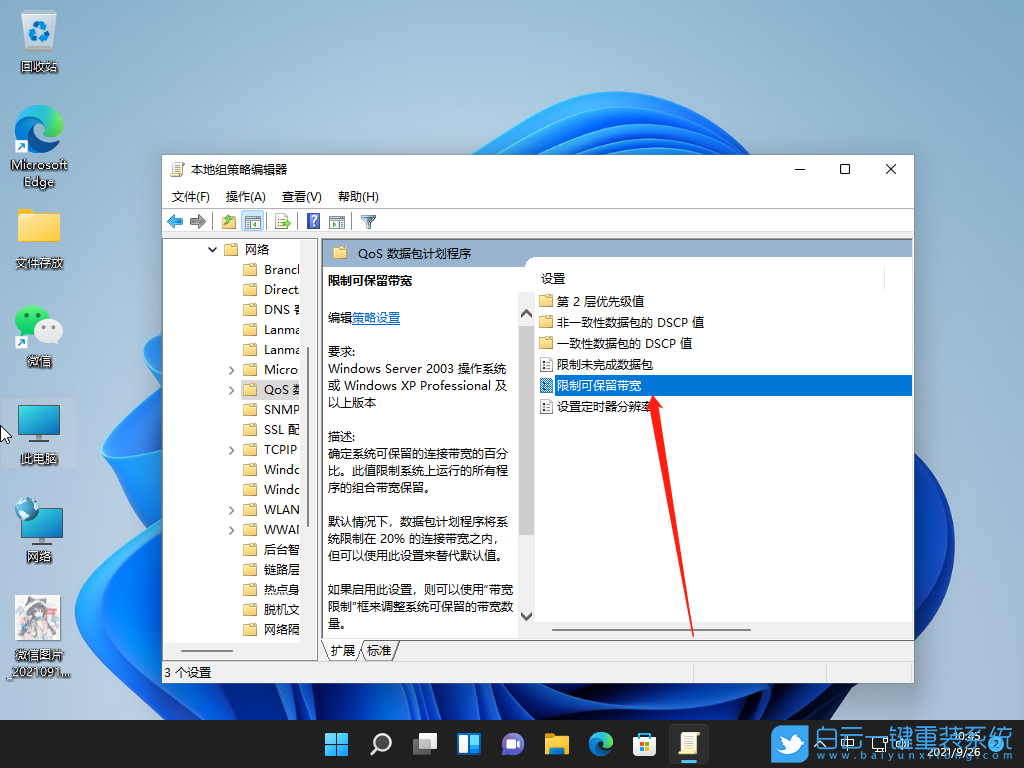Toggle the show/hide console tree icon
This screenshot has width=1024, height=768.
point(252,221)
